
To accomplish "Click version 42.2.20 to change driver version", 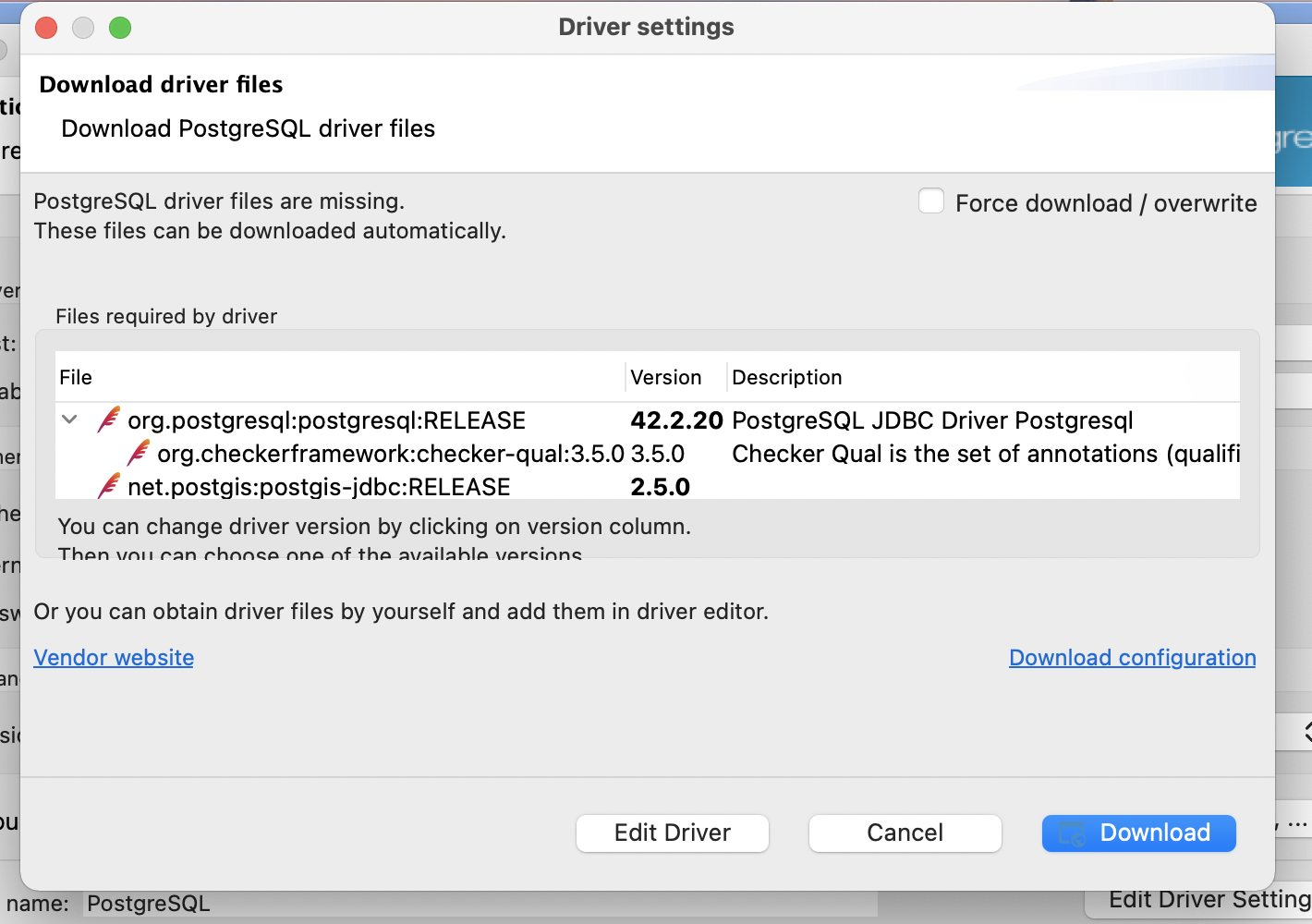I will [676, 420].
